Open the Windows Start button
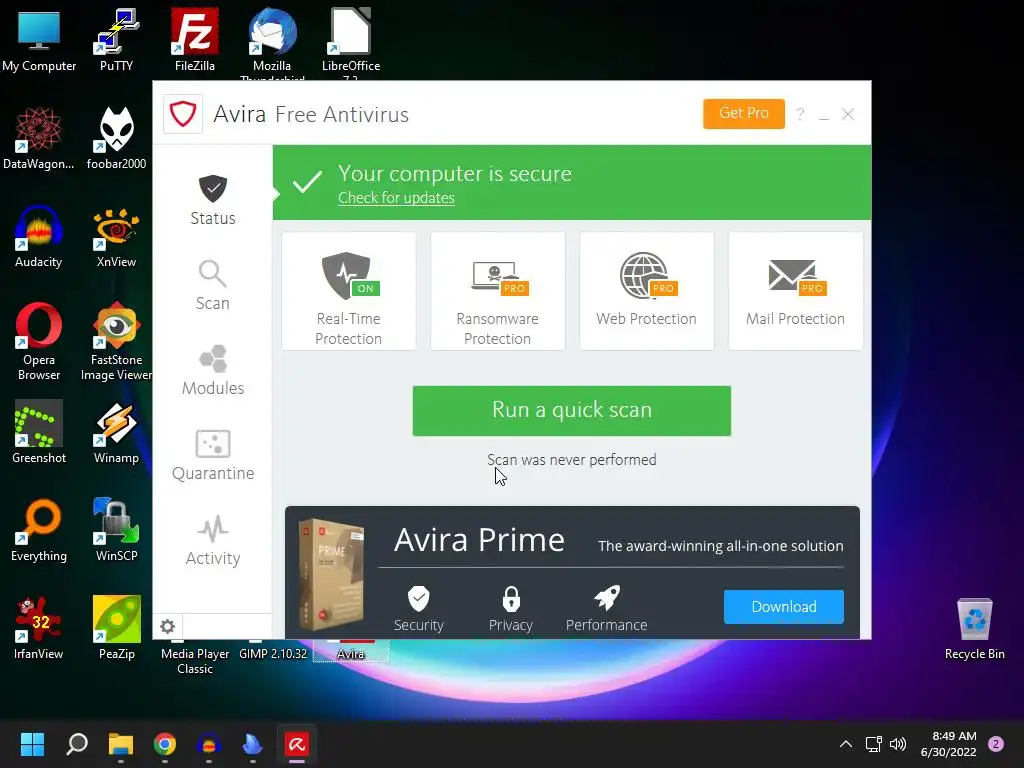This screenshot has height=768, width=1024. point(32,744)
